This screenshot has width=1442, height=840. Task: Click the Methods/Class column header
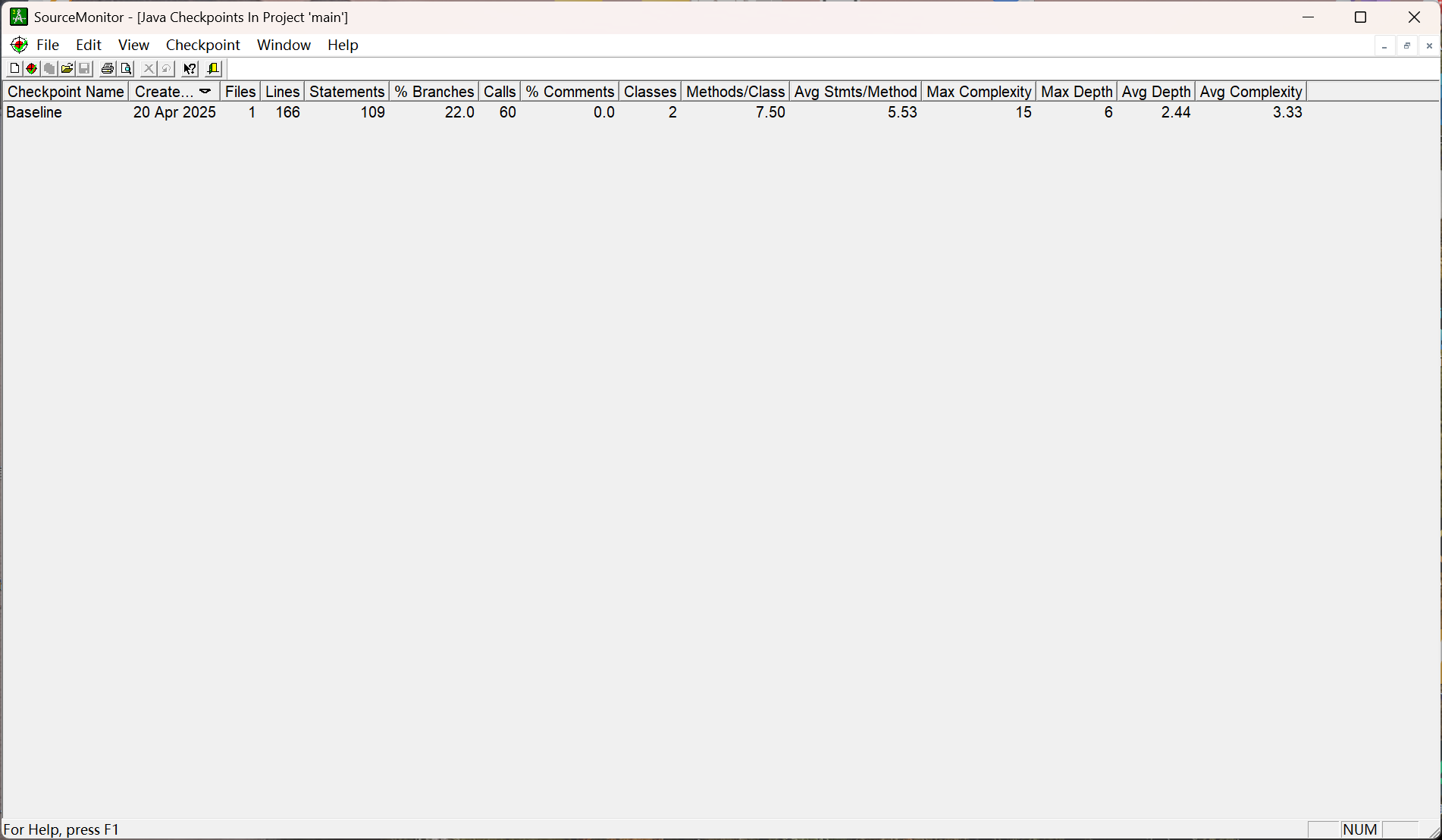tap(735, 92)
